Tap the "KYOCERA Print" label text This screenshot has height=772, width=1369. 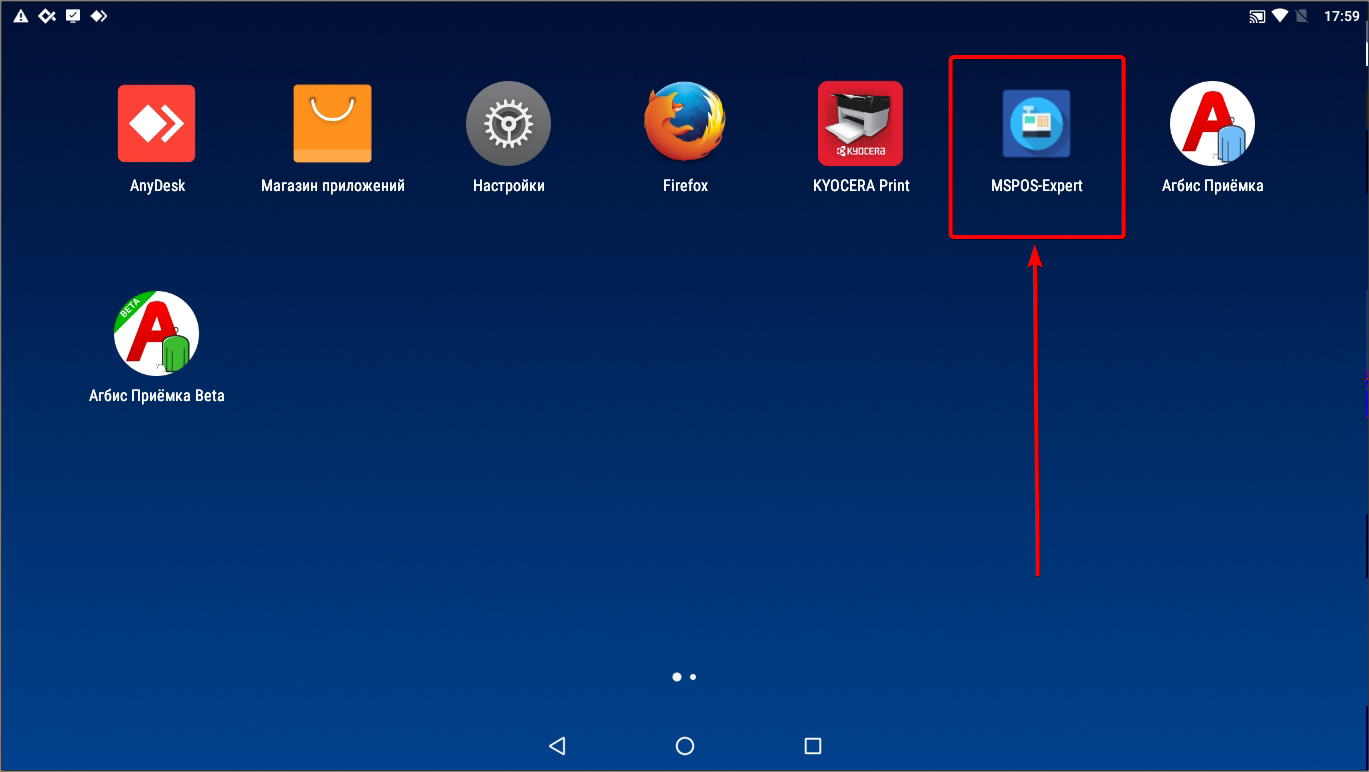click(862, 186)
